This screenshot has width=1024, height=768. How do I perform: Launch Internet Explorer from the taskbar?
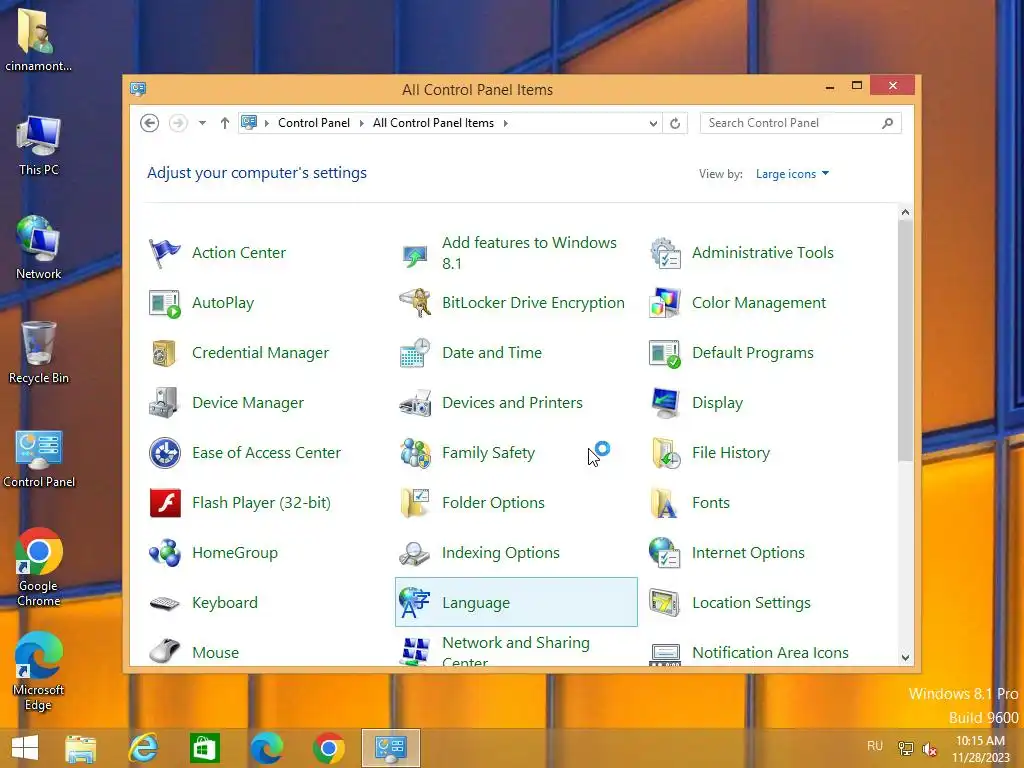[143, 748]
